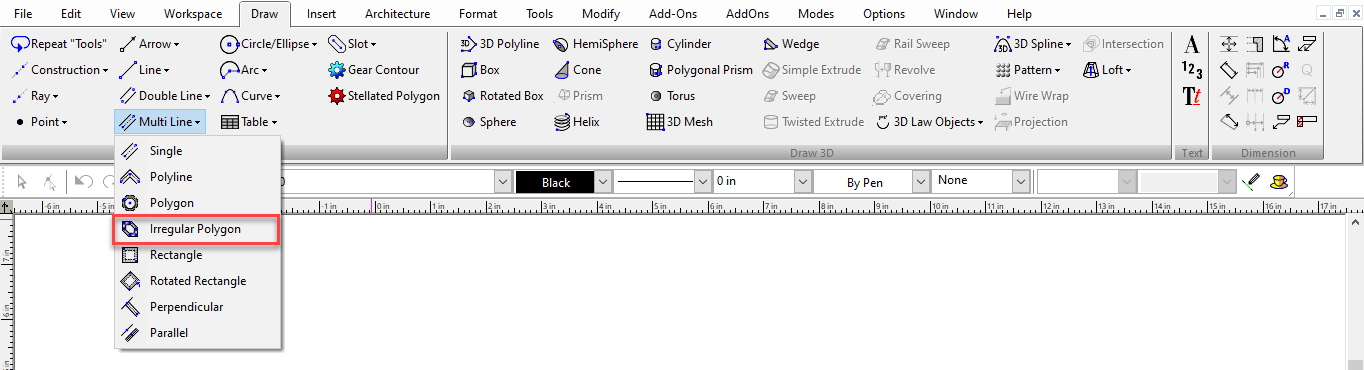Expand the Circle/Ellipse dropdown arrow
This screenshot has width=1364, height=370.
(314, 44)
